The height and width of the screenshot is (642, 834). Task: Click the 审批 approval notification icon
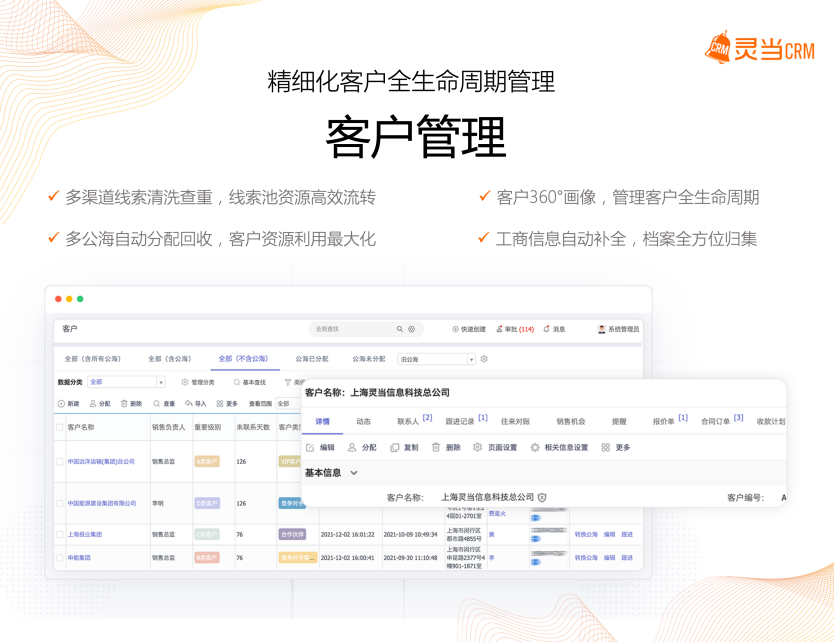coord(498,329)
